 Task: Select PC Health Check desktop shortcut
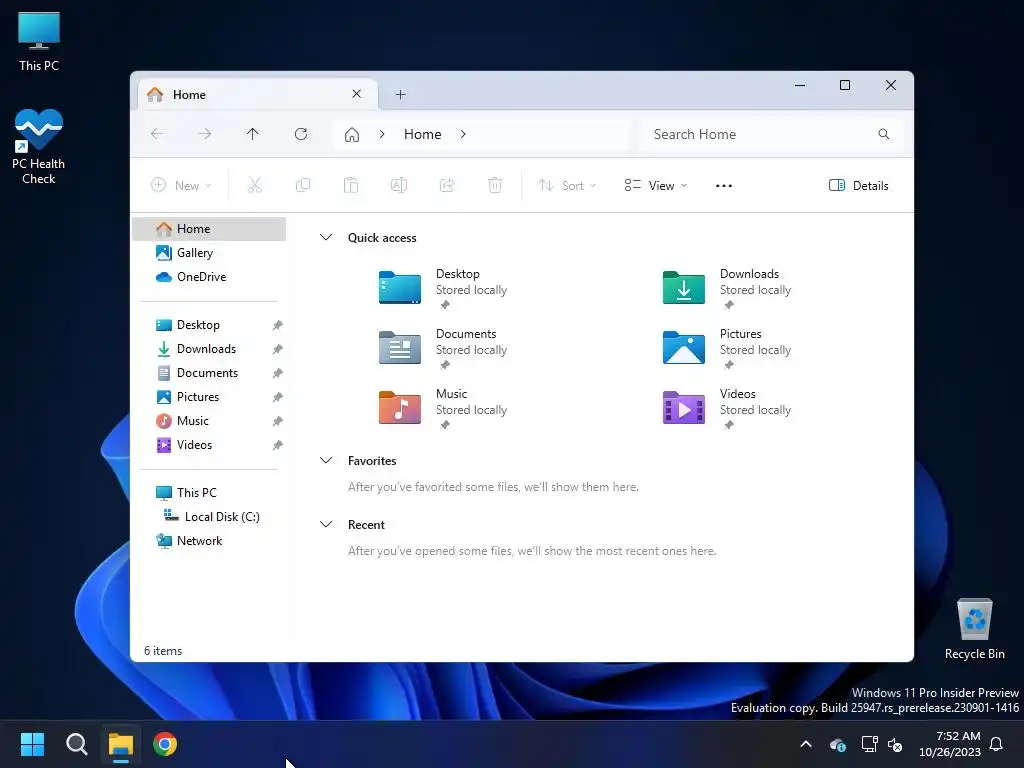[x=39, y=146]
